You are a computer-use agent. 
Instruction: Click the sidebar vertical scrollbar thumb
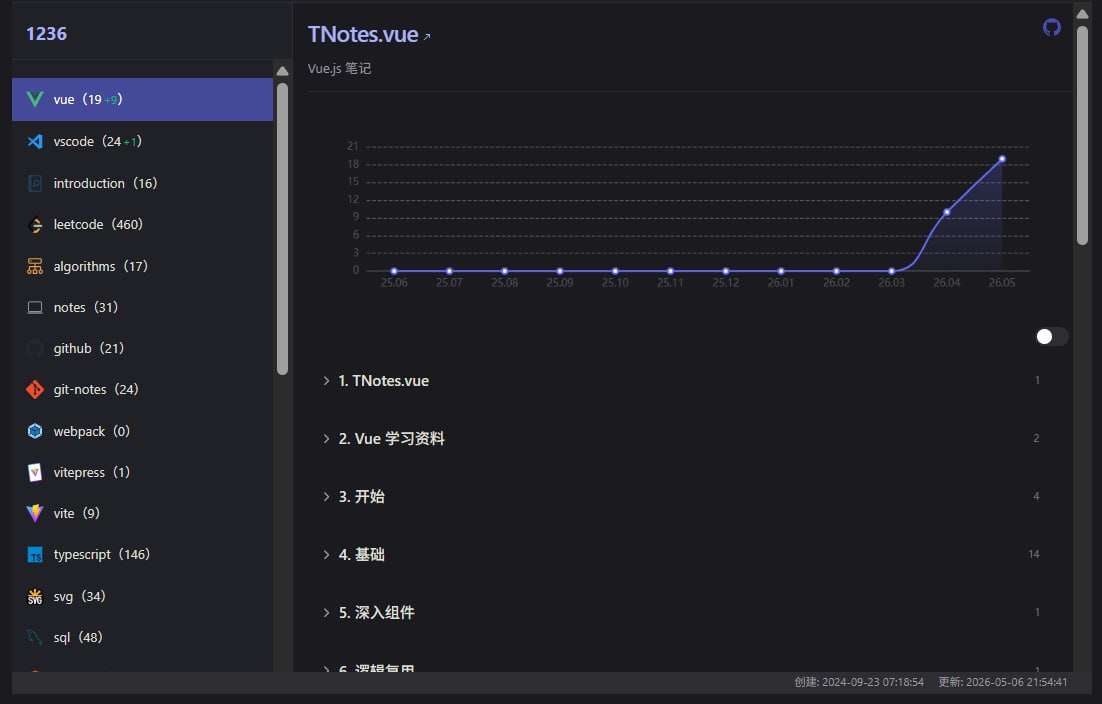coord(283,229)
